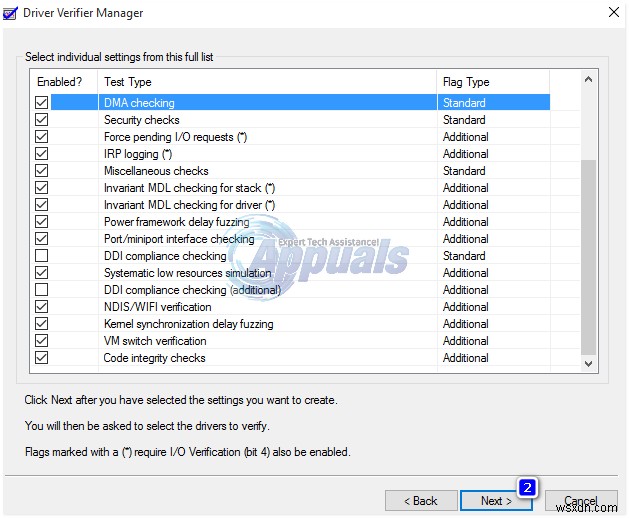Uncheck the VM switch verification checkbox

[41, 341]
